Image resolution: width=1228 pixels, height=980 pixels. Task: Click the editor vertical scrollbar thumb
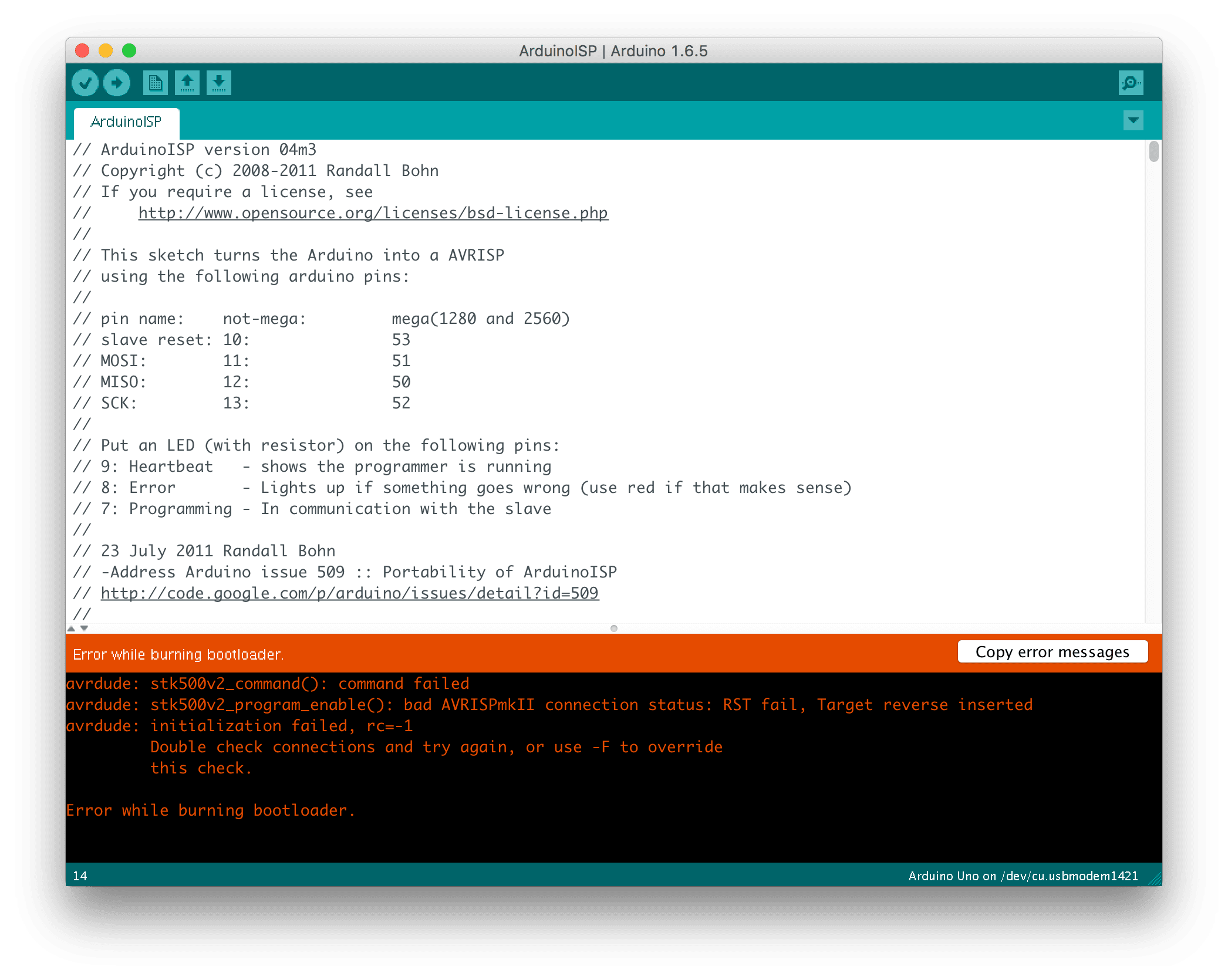(1153, 151)
